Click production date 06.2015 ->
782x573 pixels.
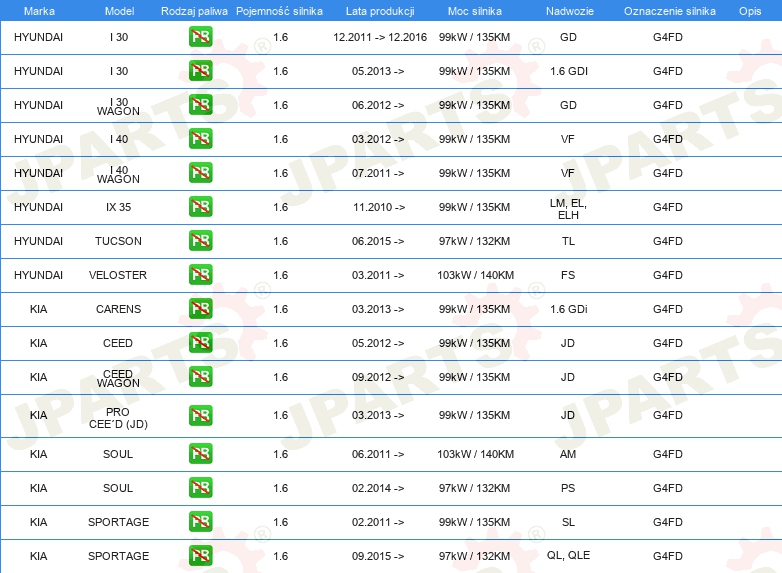pyautogui.click(x=378, y=241)
